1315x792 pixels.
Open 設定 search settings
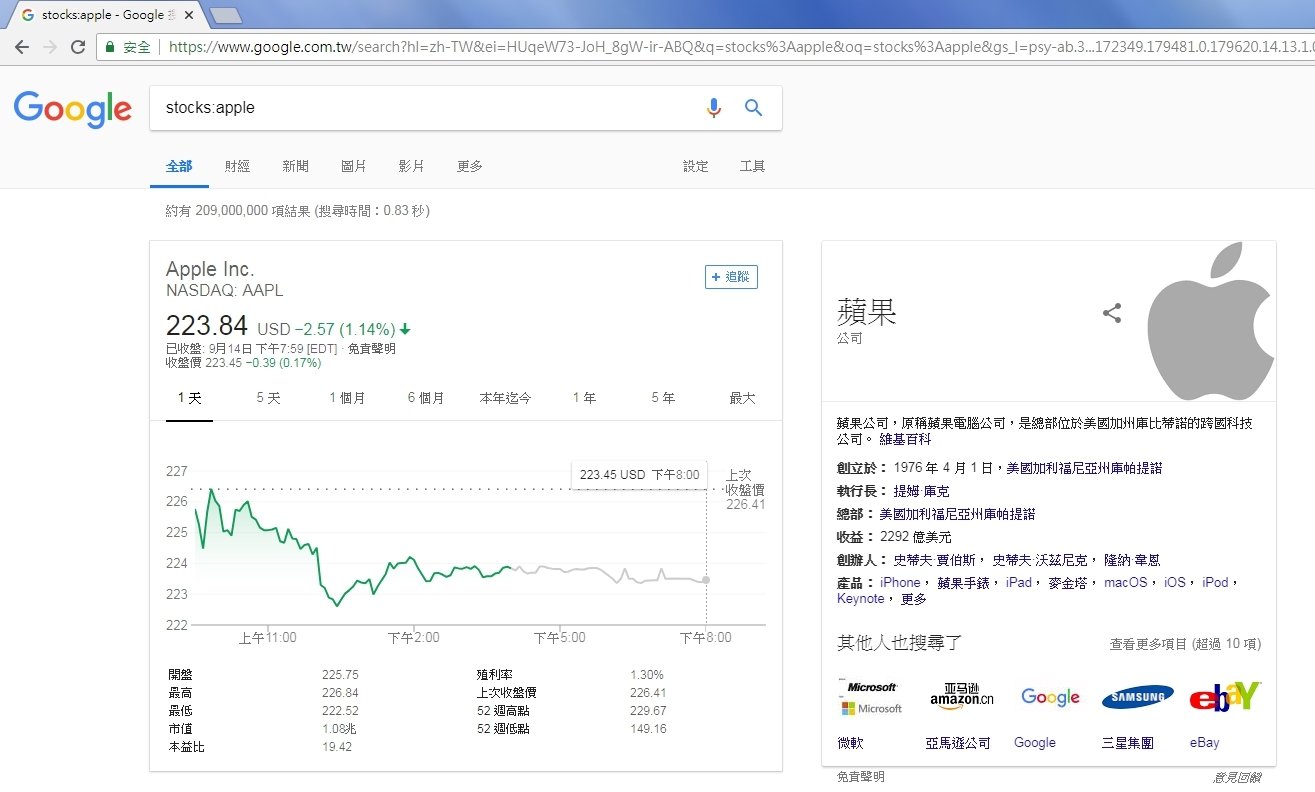[696, 166]
